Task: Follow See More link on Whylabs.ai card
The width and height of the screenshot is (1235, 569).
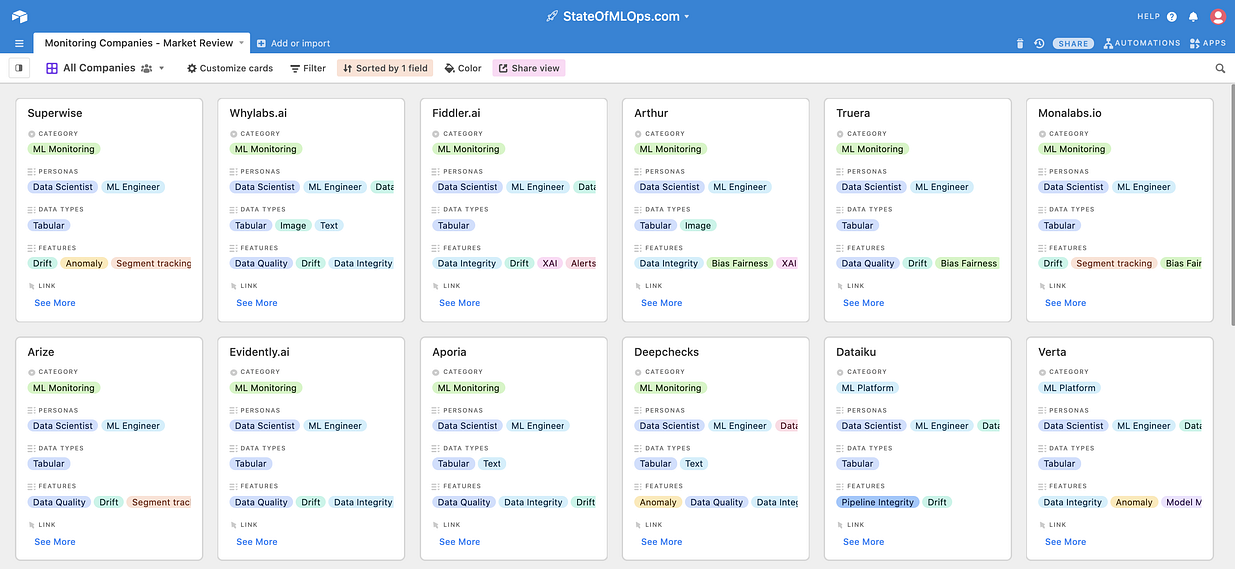Action: pos(257,303)
